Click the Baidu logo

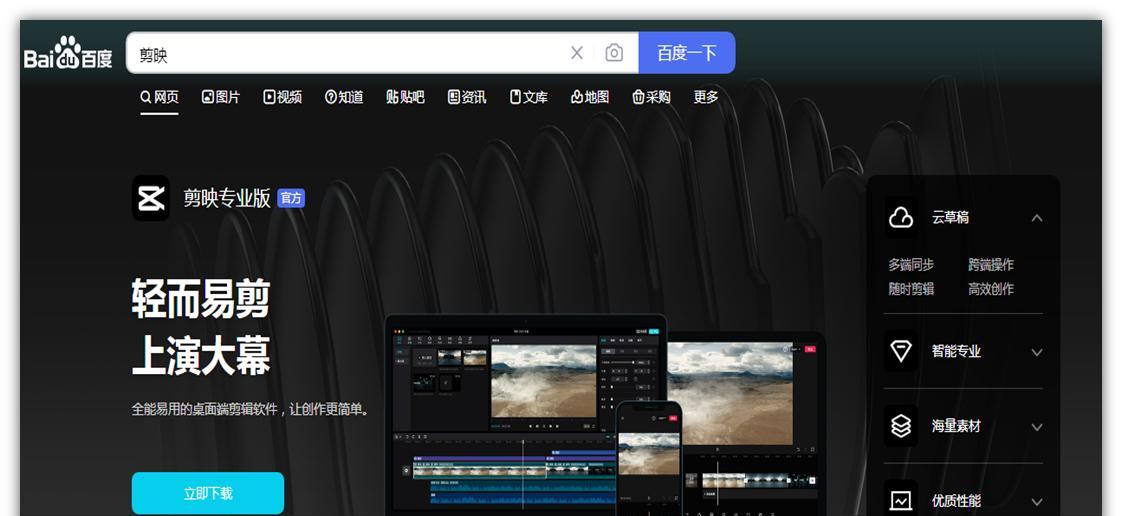[68, 53]
